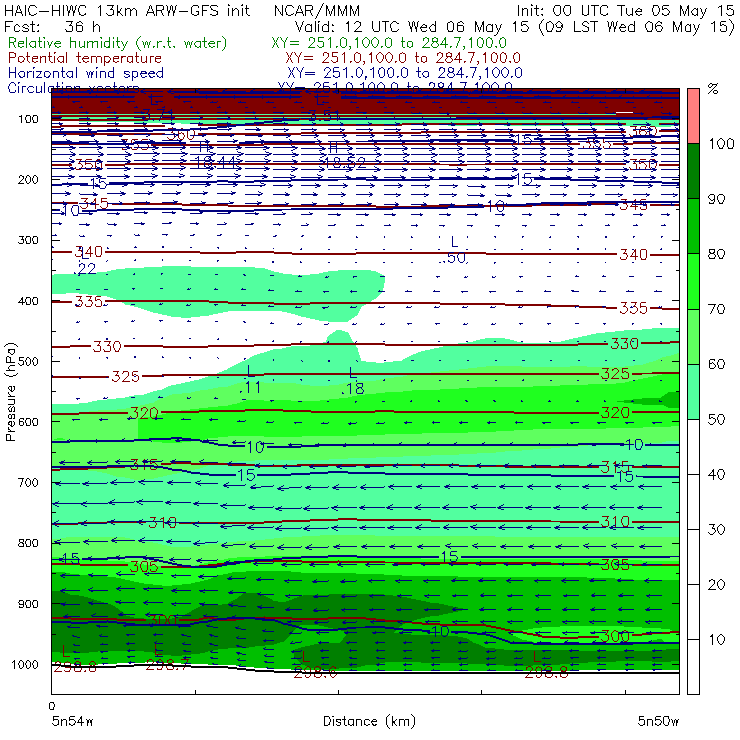Click the '5n50w' end coordinate label
The image size is (740, 740).
coord(658,721)
